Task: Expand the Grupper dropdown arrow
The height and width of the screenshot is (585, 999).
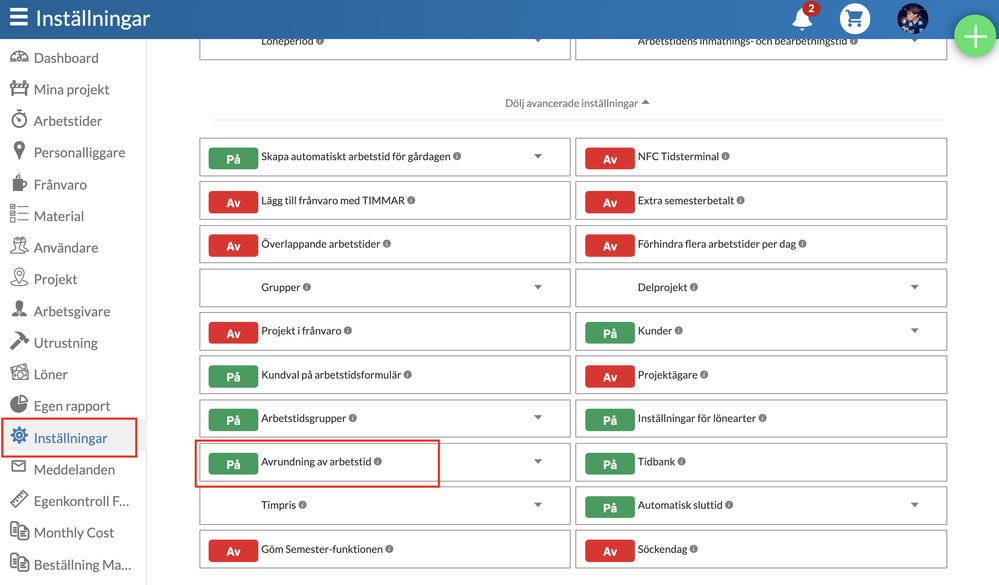Action: click(x=538, y=287)
